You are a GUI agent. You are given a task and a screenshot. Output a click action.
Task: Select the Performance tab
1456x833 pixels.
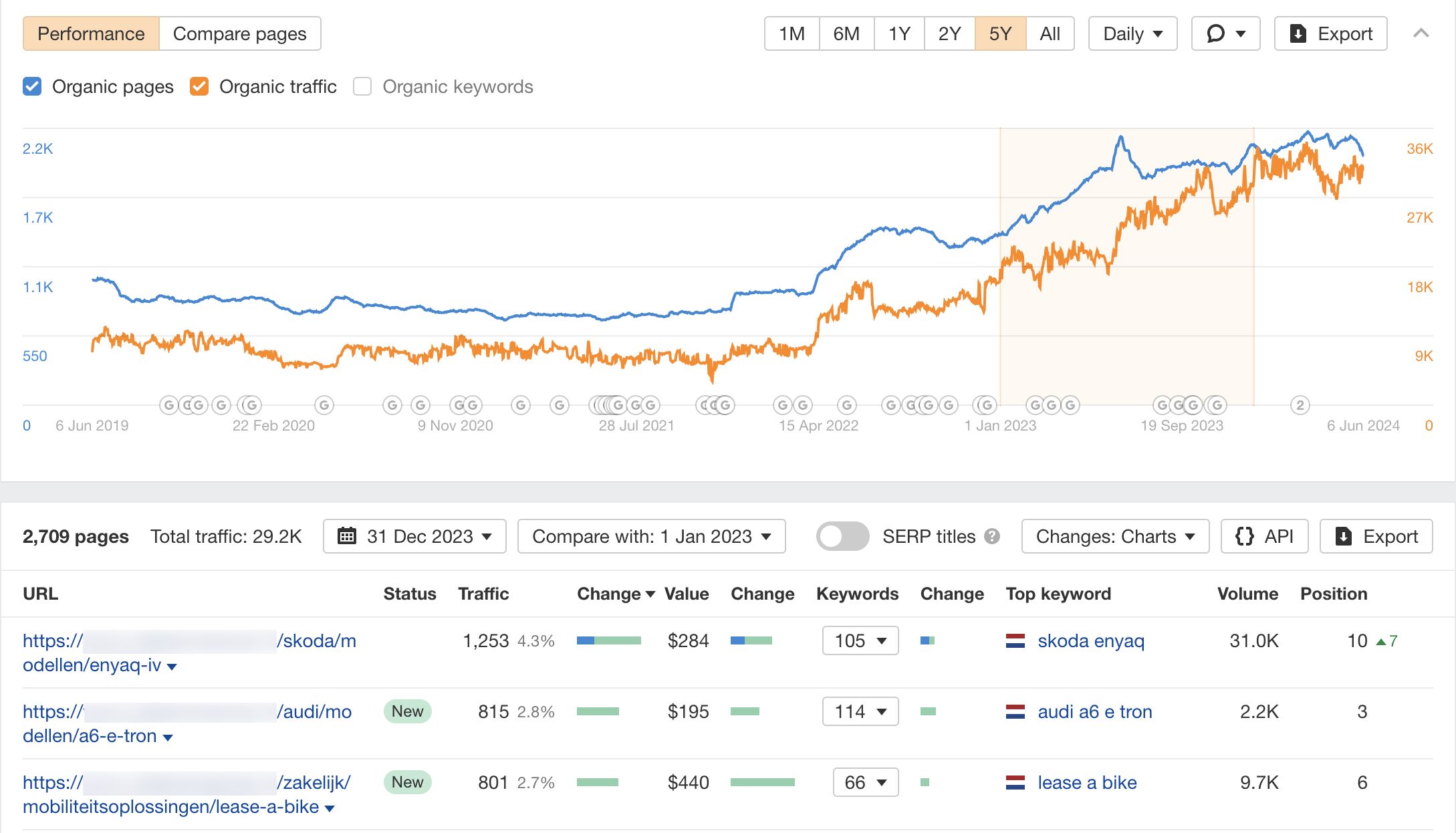pyautogui.click(x=92, y=33)
